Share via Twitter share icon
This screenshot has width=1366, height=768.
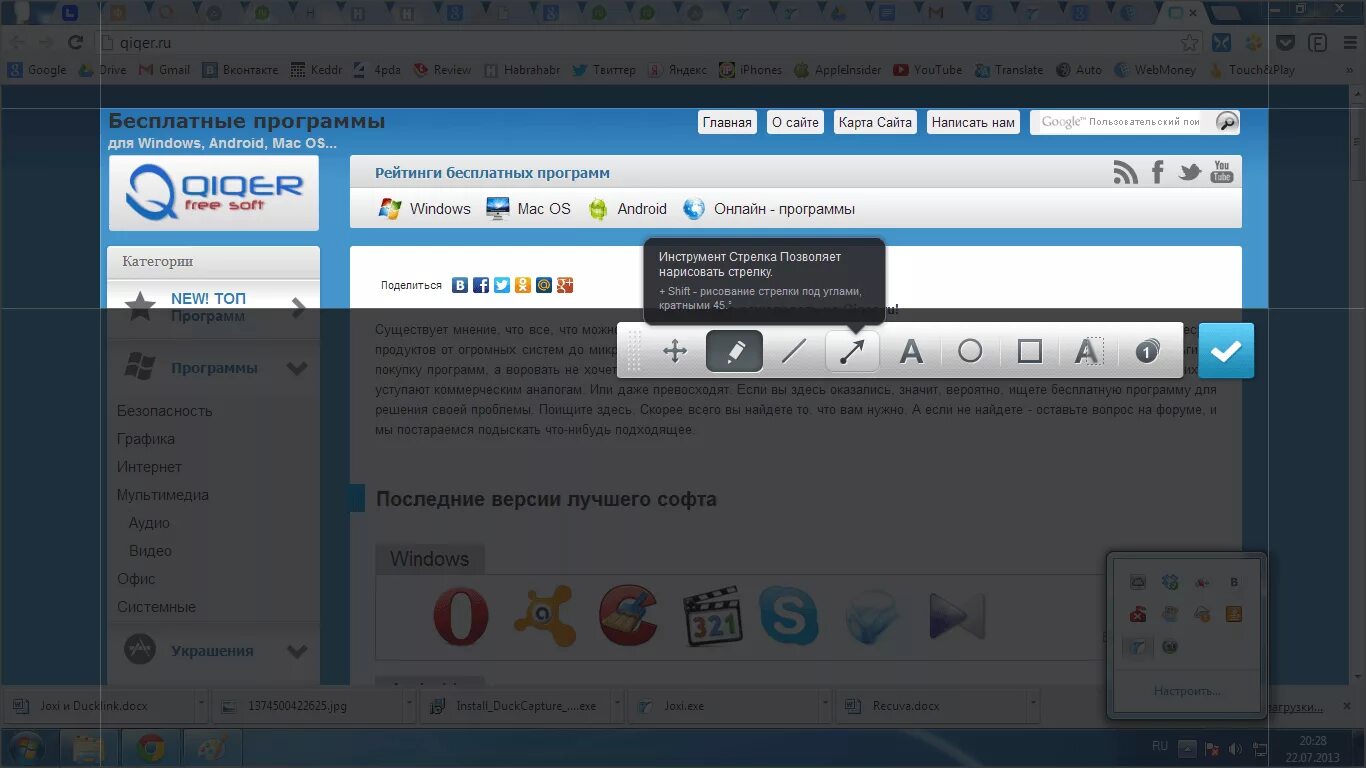point(502,285)
